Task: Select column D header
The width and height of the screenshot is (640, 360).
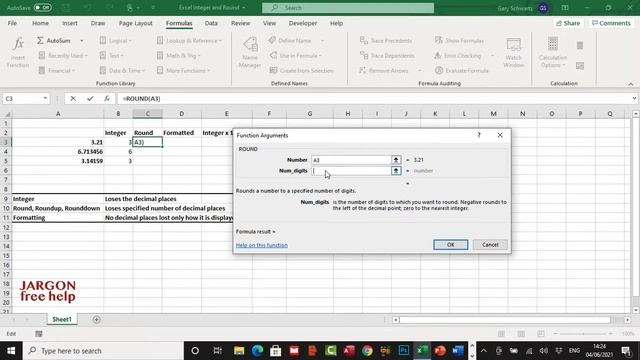Action: pyautogui.click(x=181, y=114)
